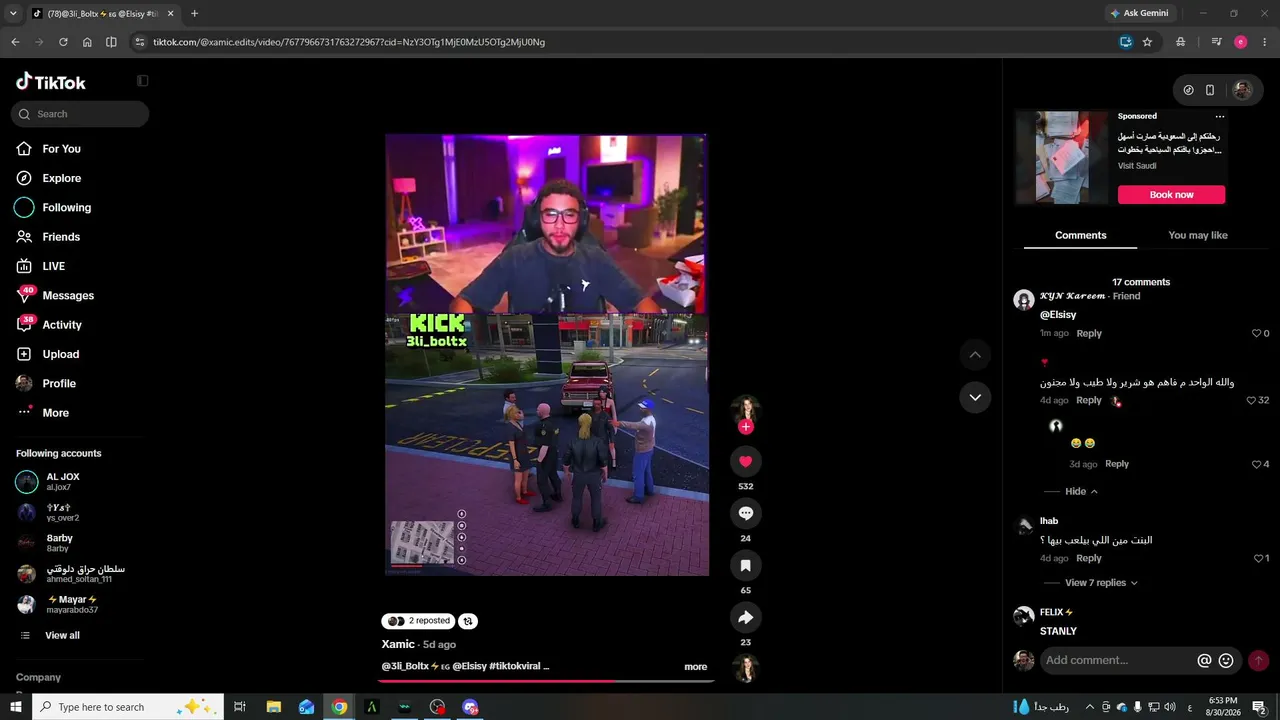Open Windows Task View
The width and height of the screenshot is (1280, 720).
[240, 707]
